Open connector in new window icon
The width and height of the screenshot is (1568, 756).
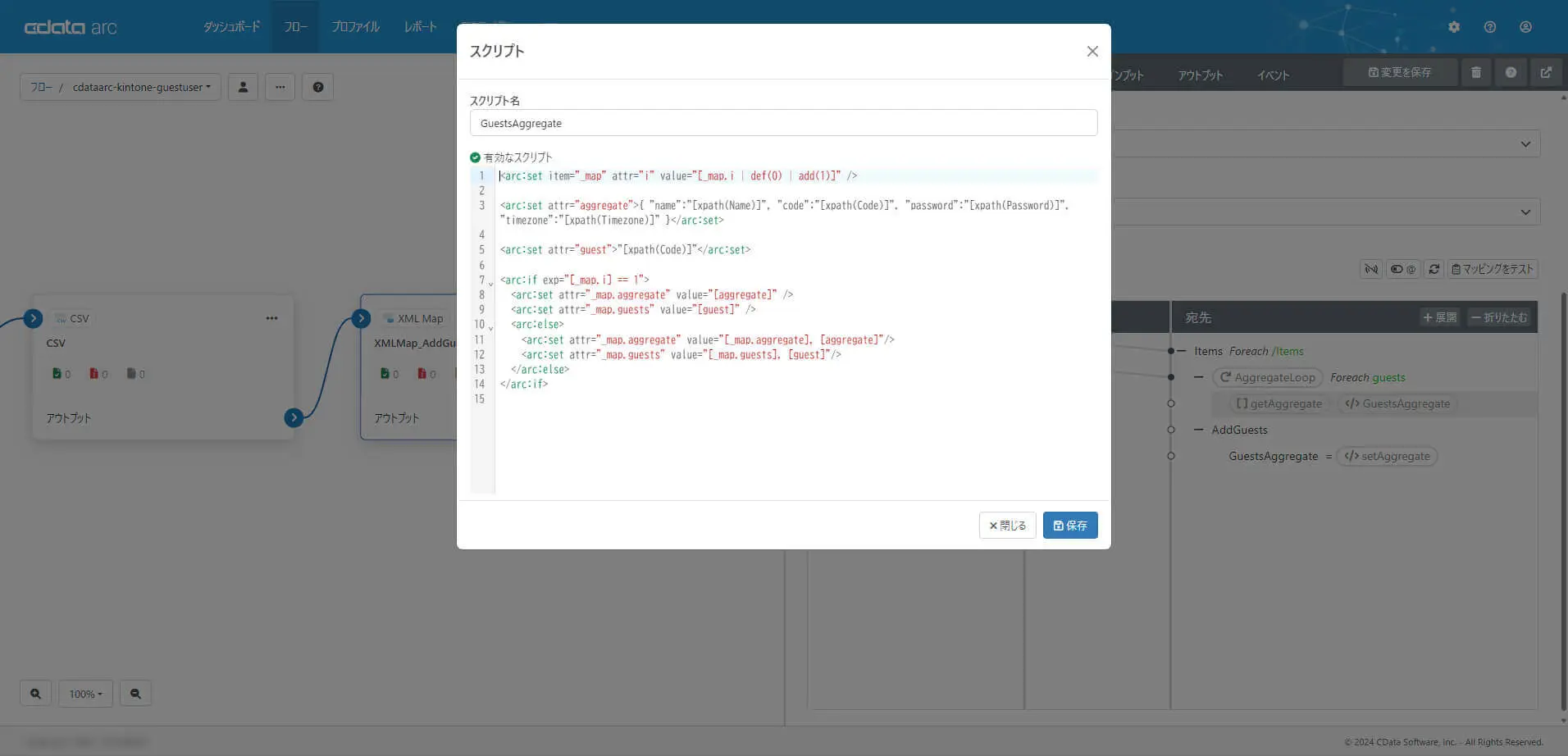tap(1546, 72)
